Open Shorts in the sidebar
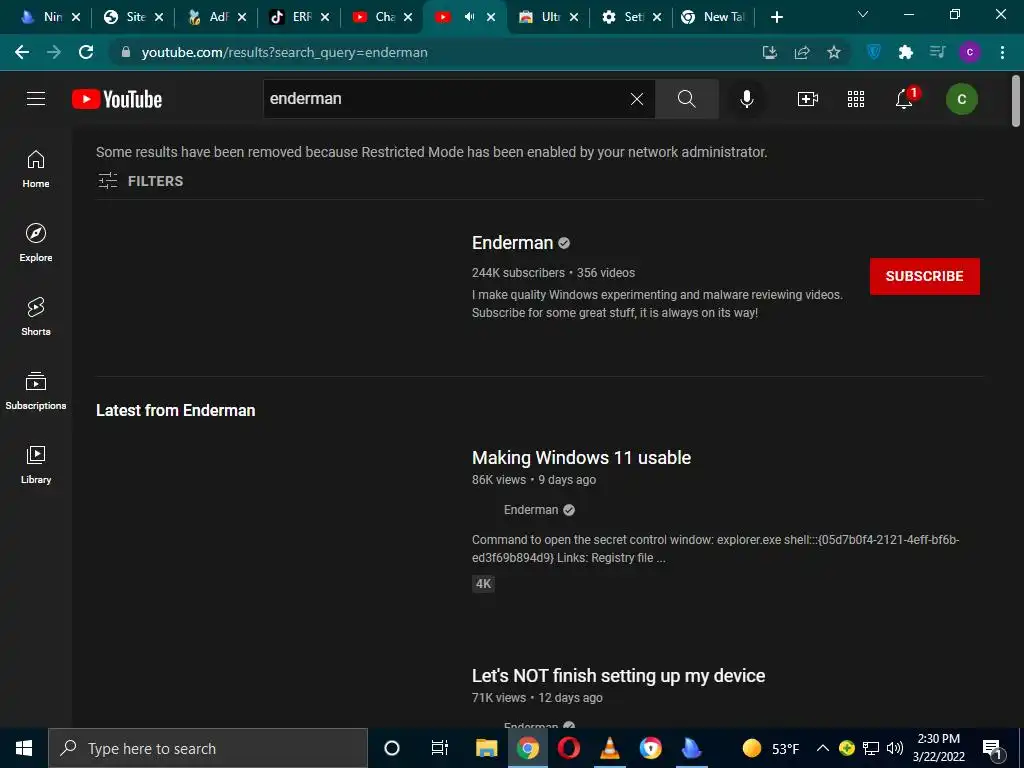This screenshot has width=1024, height=768. point(36,317)
